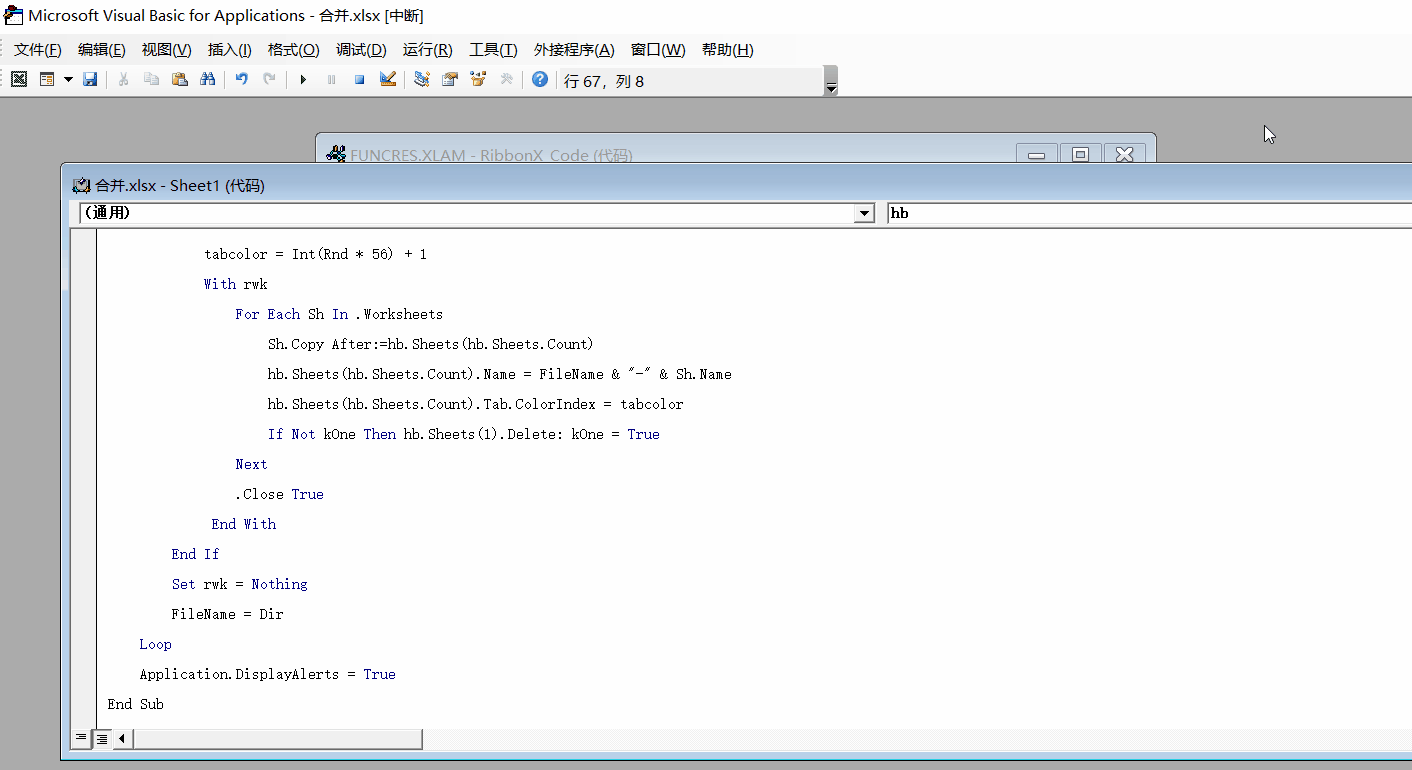This screenshot has height=770, width=1412.
Task: Open the 外接程序(A) menu
Action: tap(574, 50)
